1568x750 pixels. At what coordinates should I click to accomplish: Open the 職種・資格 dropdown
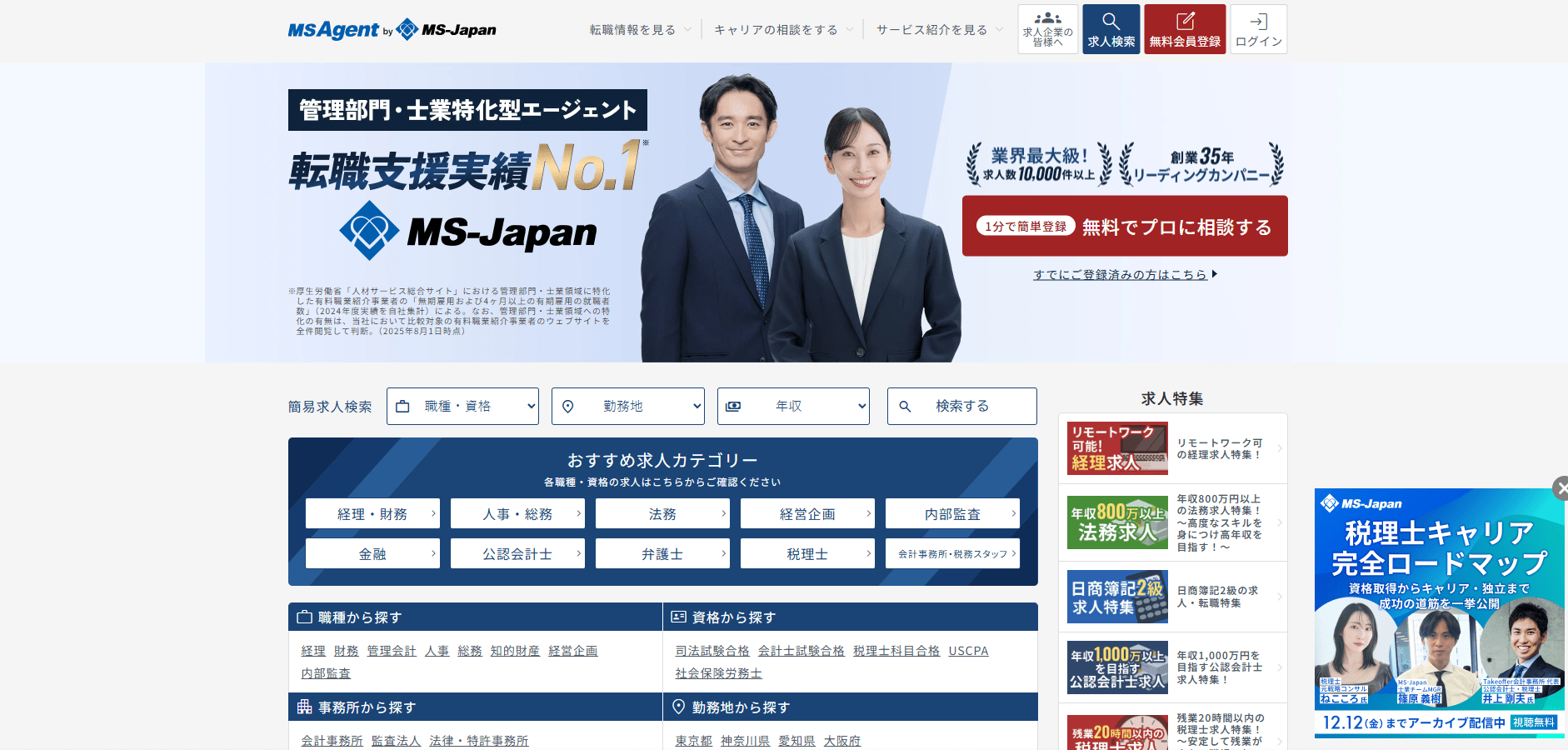coord(462,407)
